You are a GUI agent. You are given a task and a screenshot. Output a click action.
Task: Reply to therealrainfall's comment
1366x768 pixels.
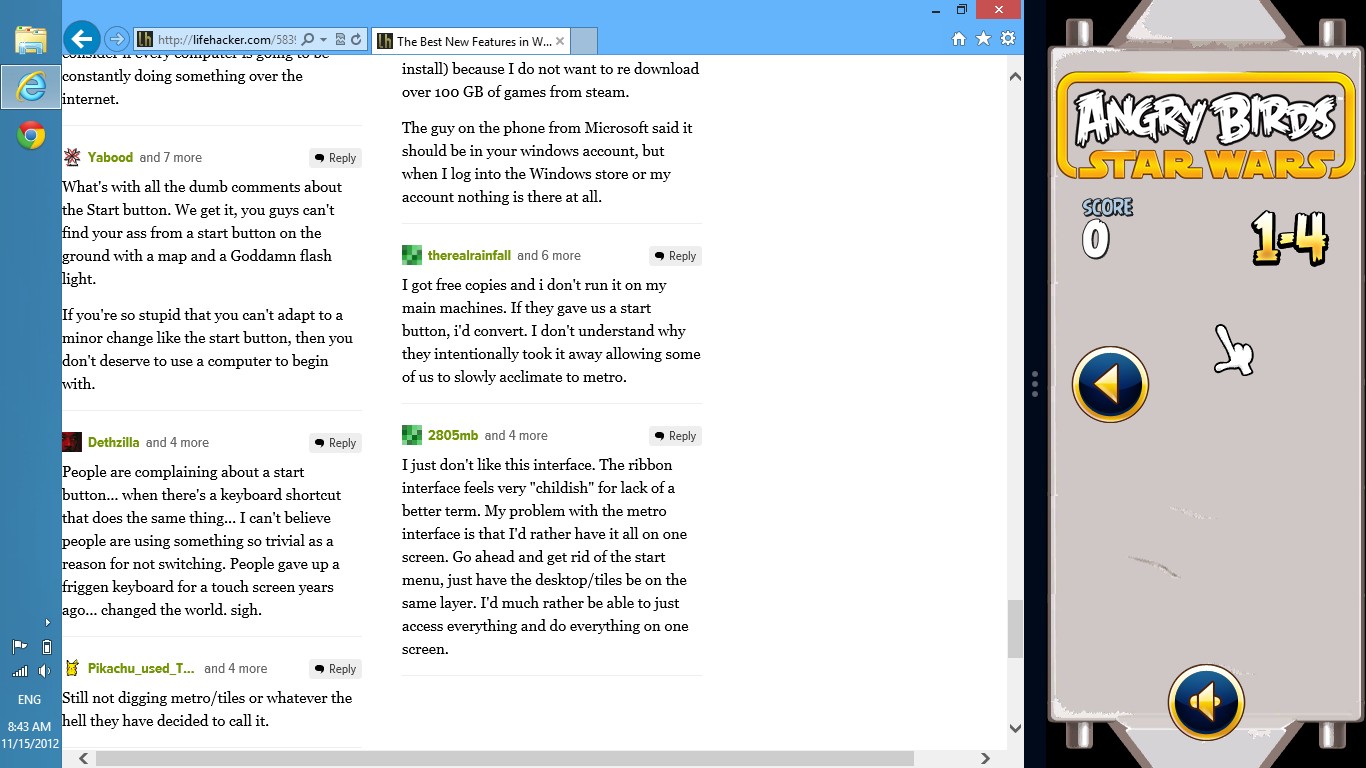tap(675, 256)
